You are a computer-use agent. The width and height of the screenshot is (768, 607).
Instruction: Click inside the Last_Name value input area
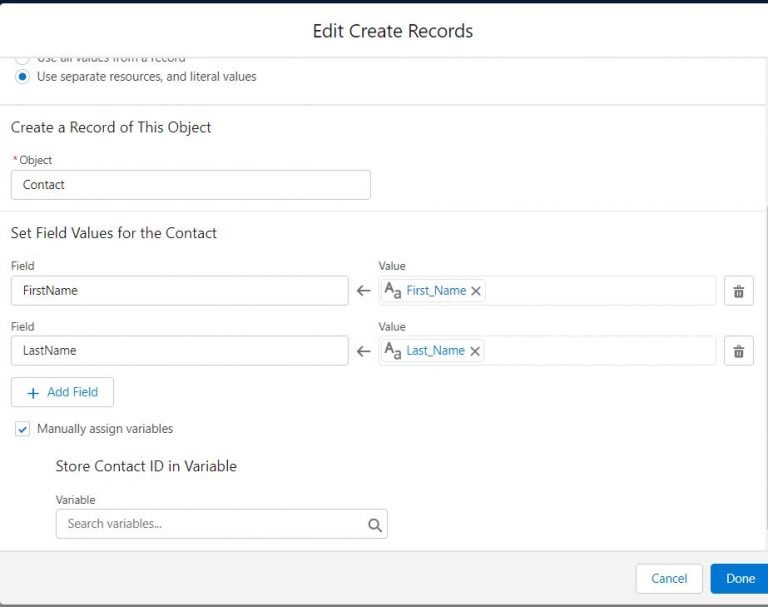600,351
